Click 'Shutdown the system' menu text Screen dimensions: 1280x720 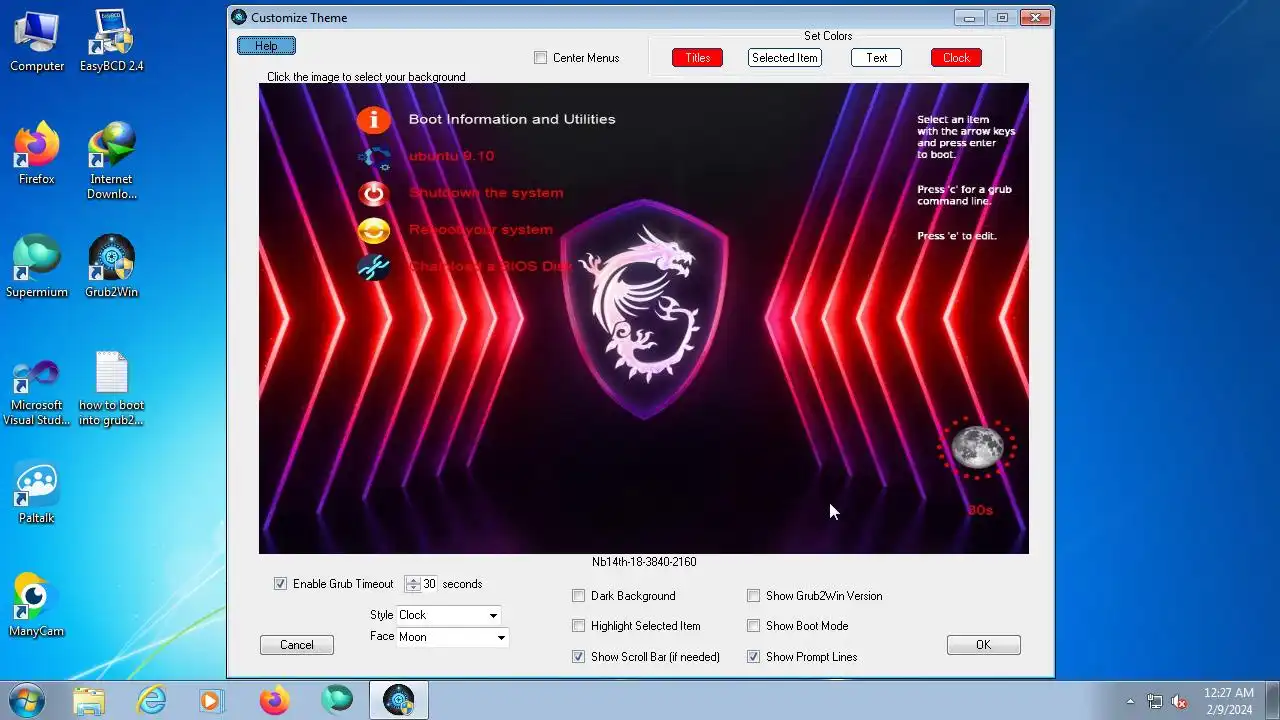(486, 193)
